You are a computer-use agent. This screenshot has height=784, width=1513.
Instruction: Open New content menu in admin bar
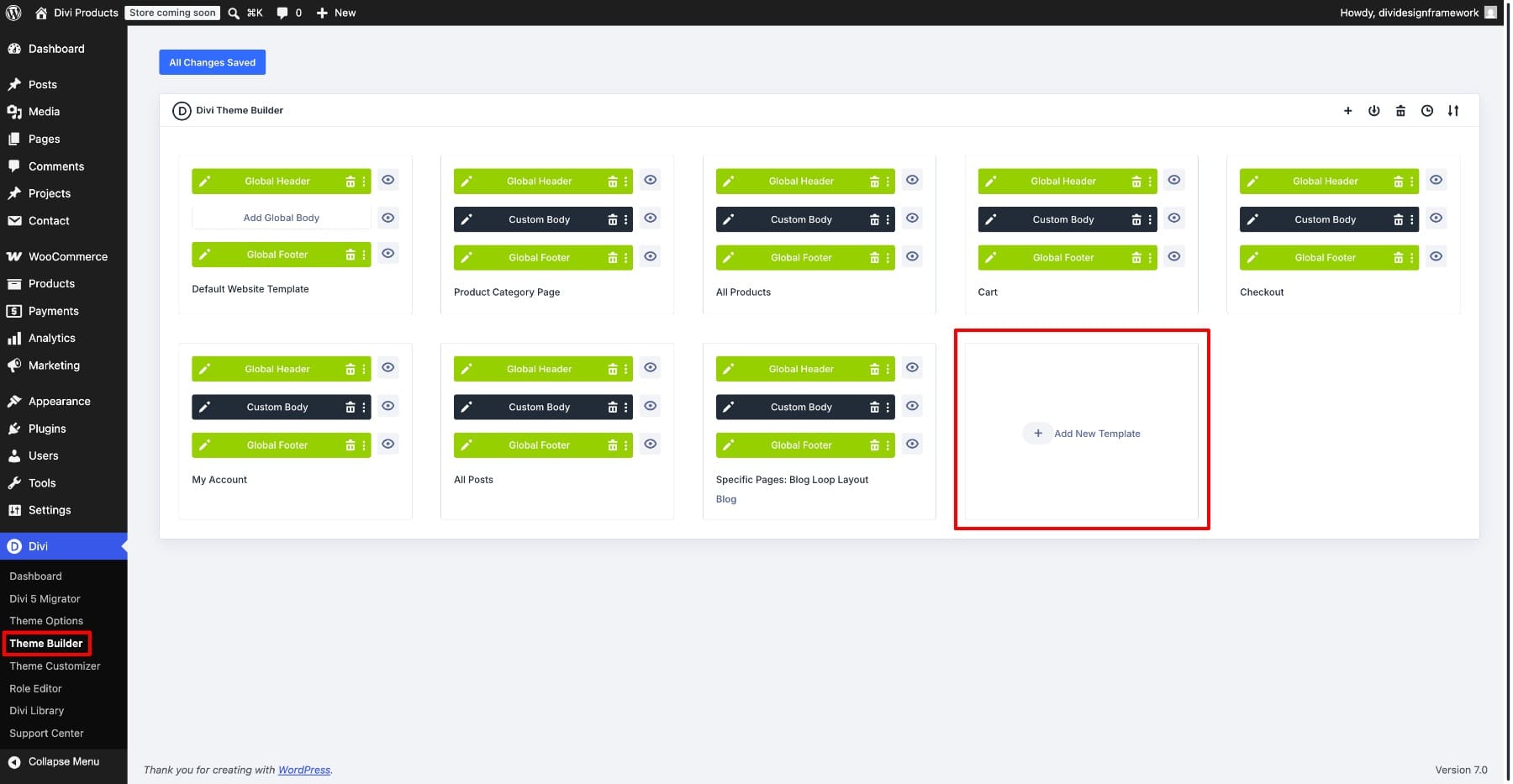[336, 13]
